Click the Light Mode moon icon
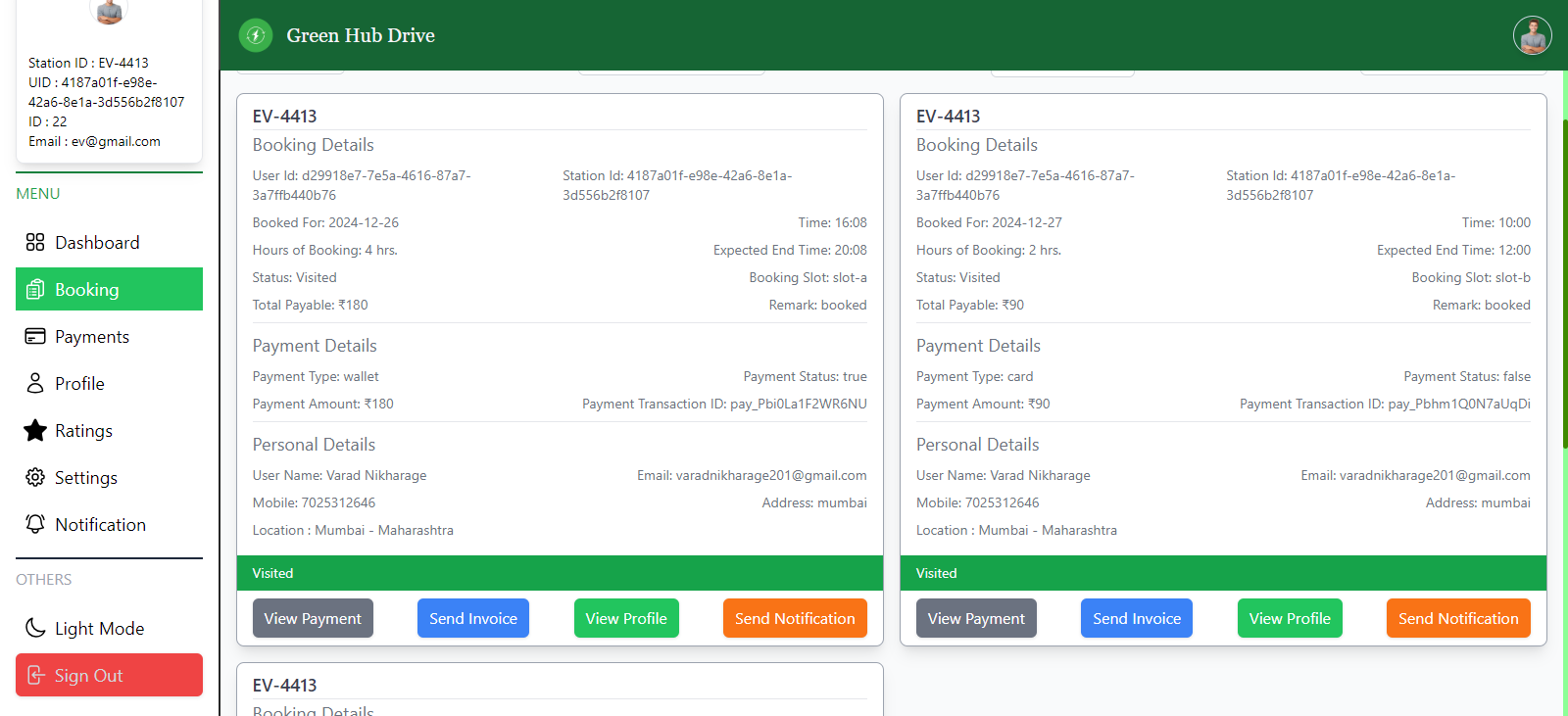1568x716 pixels. click(x=35, y=628)
